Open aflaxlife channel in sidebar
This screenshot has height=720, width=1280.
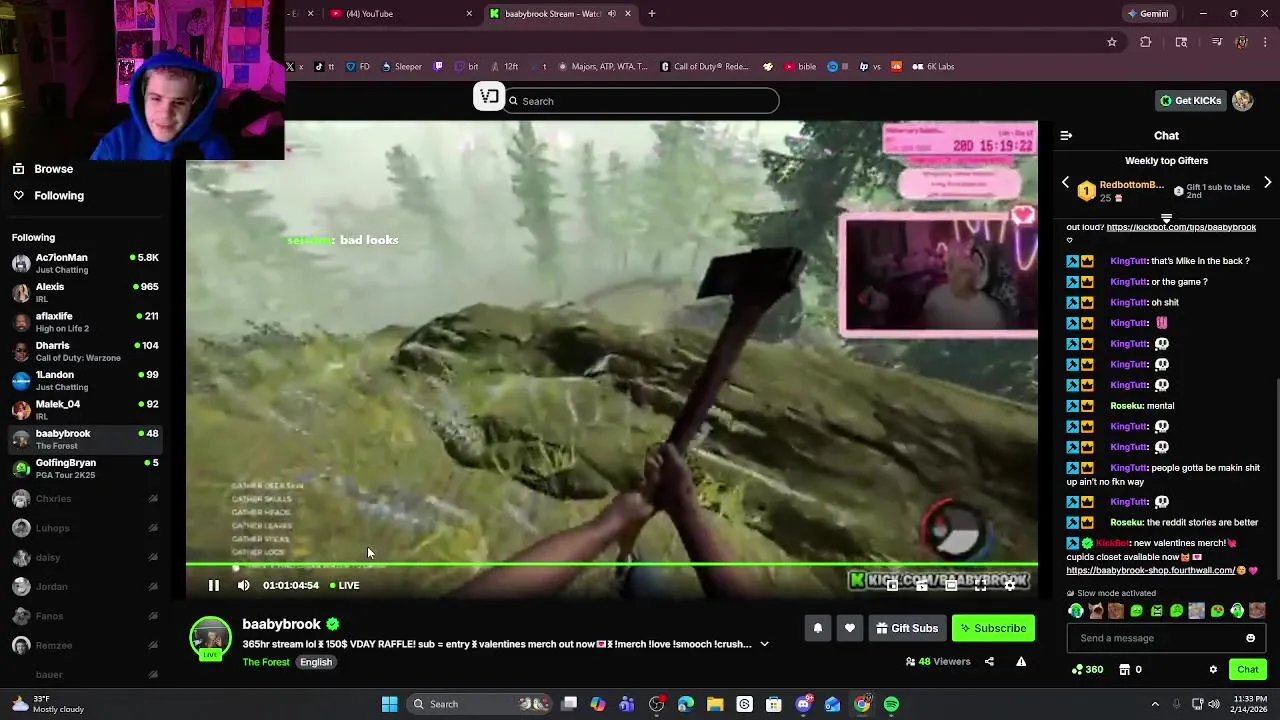point(85,322)
